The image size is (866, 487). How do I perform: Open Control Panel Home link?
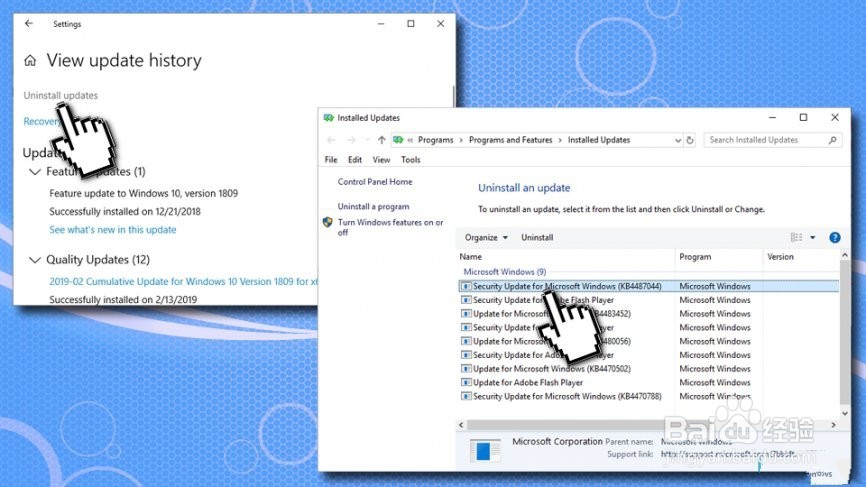pos(375,182)
